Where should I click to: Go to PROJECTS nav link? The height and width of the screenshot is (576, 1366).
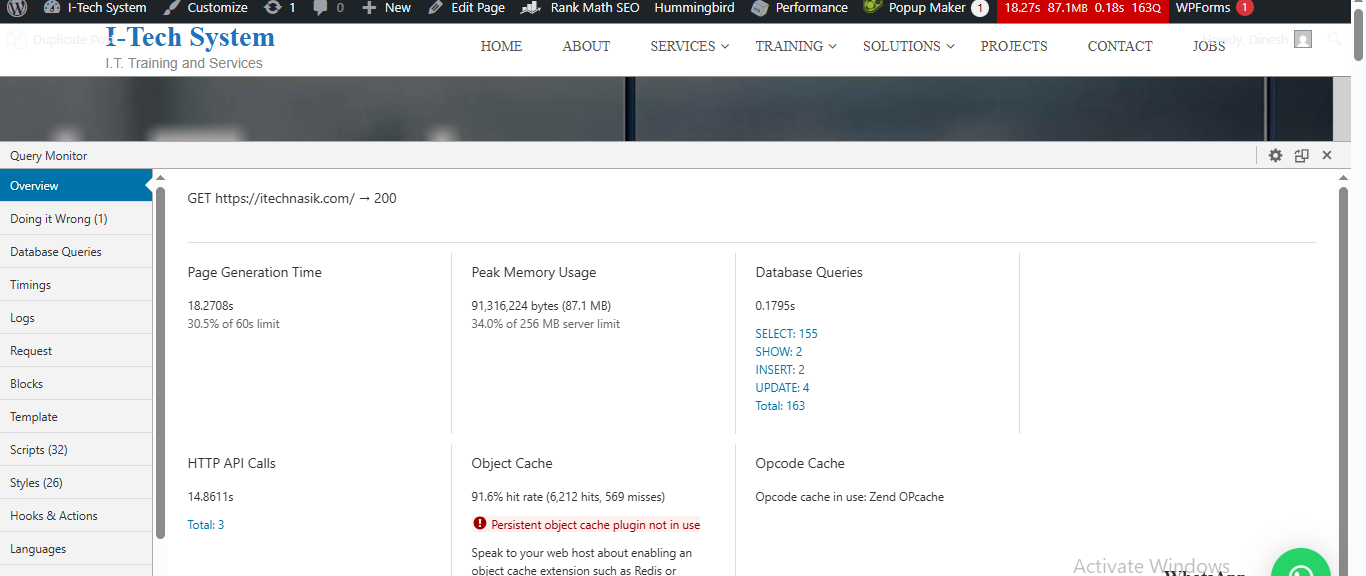(1014, 46)
